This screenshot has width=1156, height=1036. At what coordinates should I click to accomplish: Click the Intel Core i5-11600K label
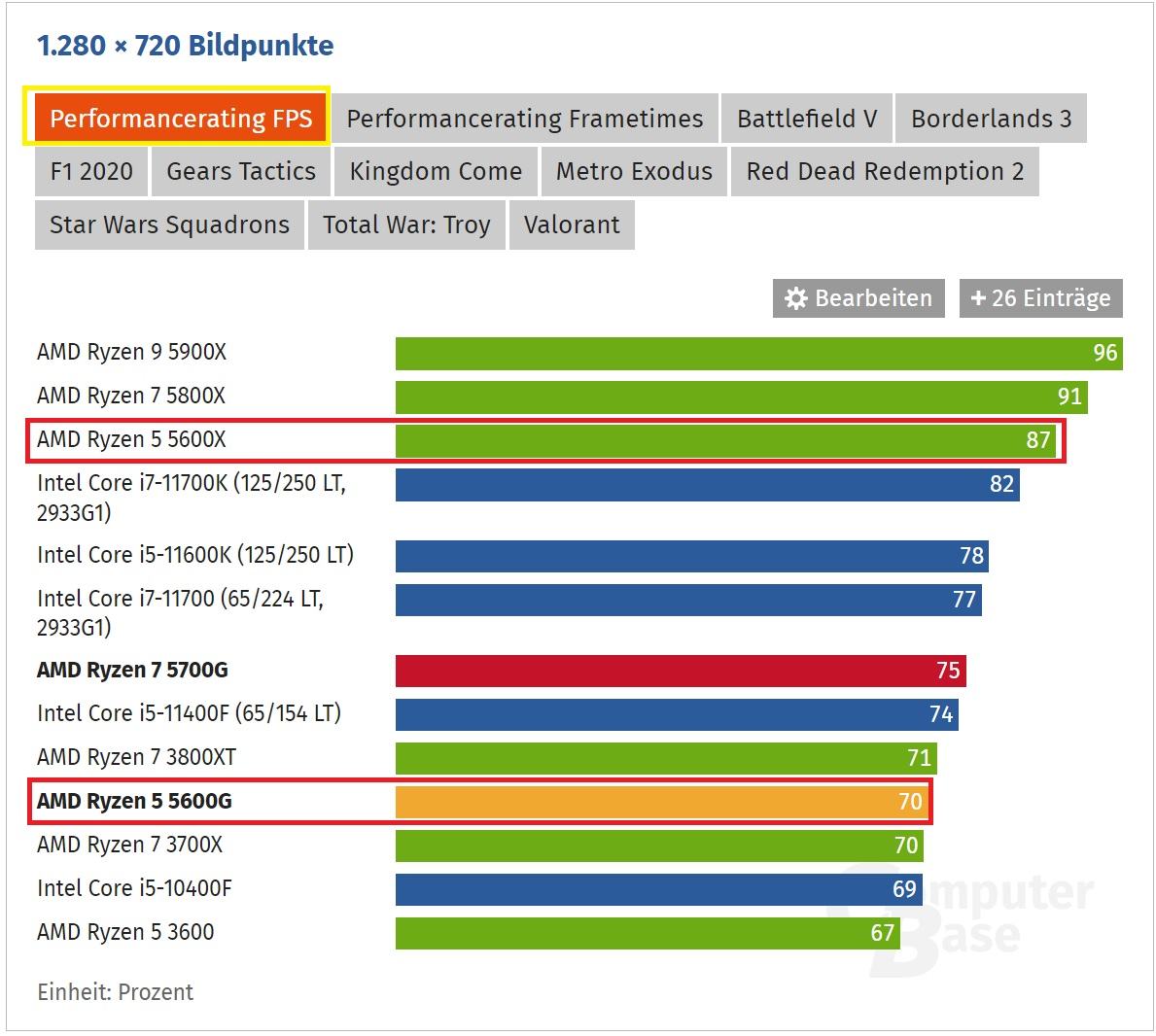195,555
